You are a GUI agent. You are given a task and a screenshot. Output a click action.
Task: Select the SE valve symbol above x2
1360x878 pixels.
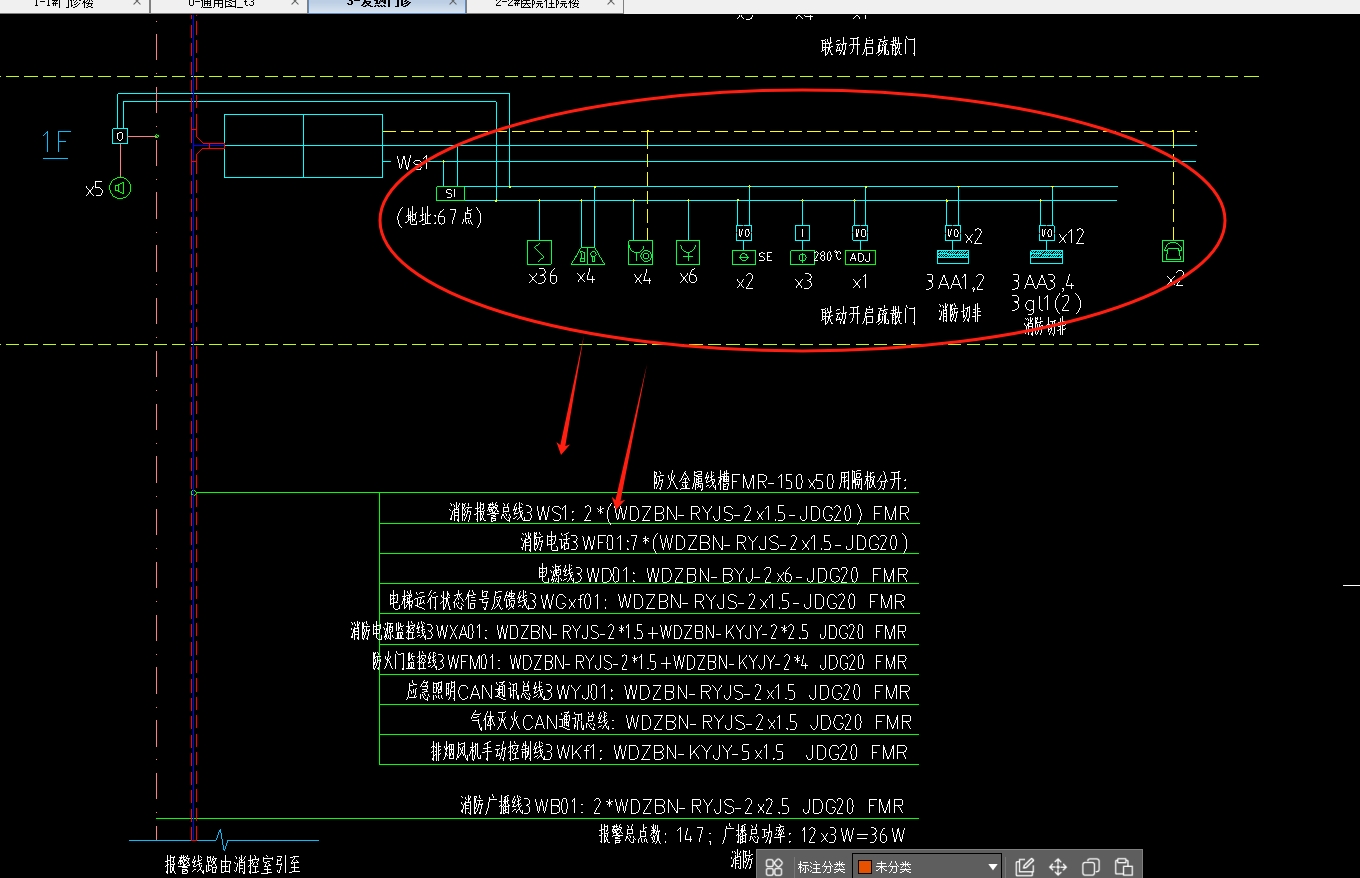tap(744, 257)
